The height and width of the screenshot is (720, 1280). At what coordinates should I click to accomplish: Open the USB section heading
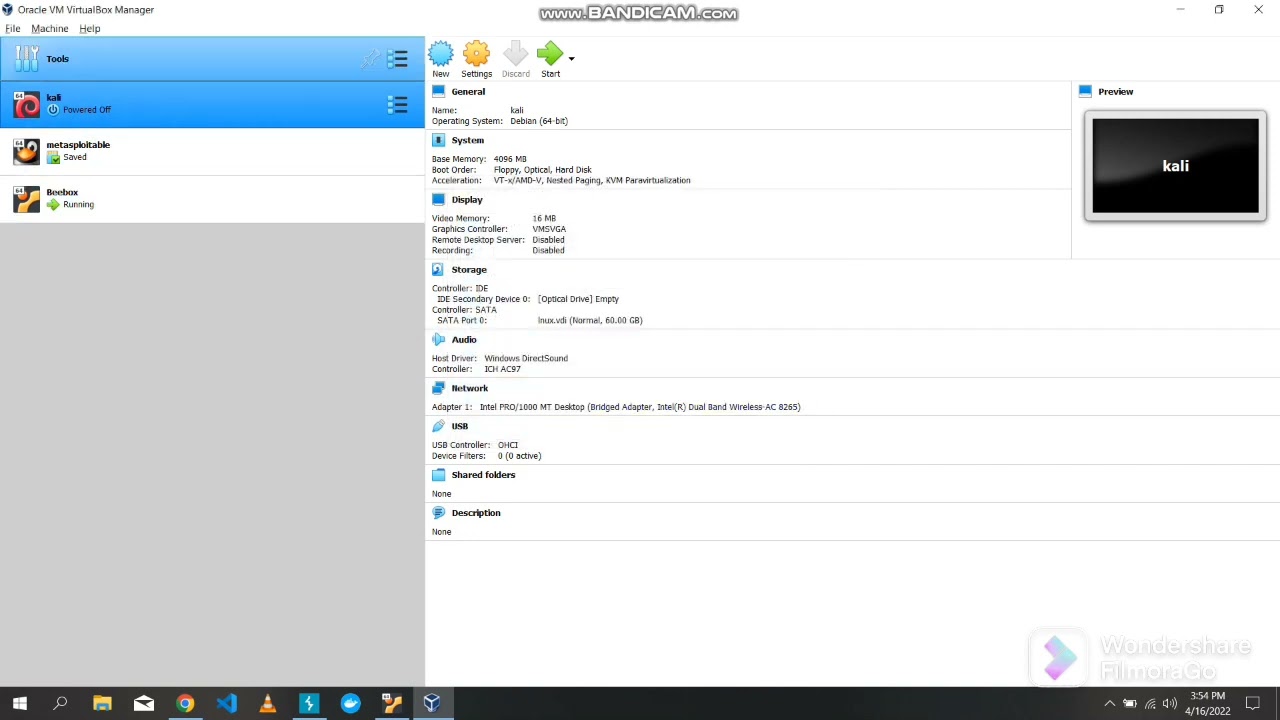point(460,426)
